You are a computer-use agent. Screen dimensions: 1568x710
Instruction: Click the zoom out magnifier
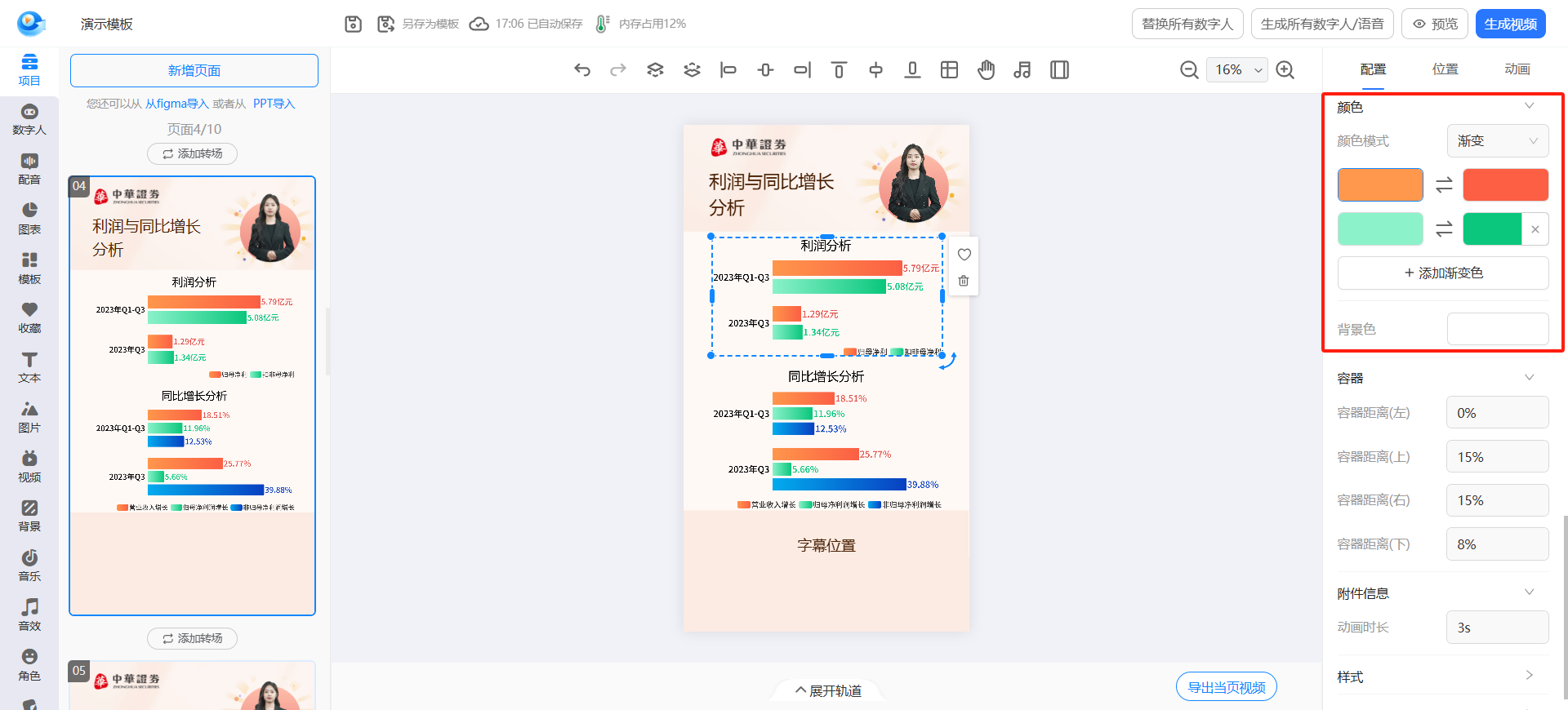pos(1189,70)
